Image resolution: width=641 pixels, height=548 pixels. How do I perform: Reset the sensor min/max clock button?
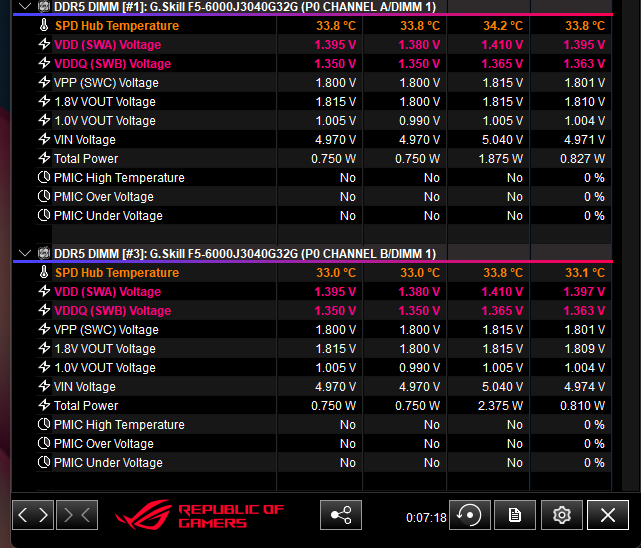[x=470, y=515]
